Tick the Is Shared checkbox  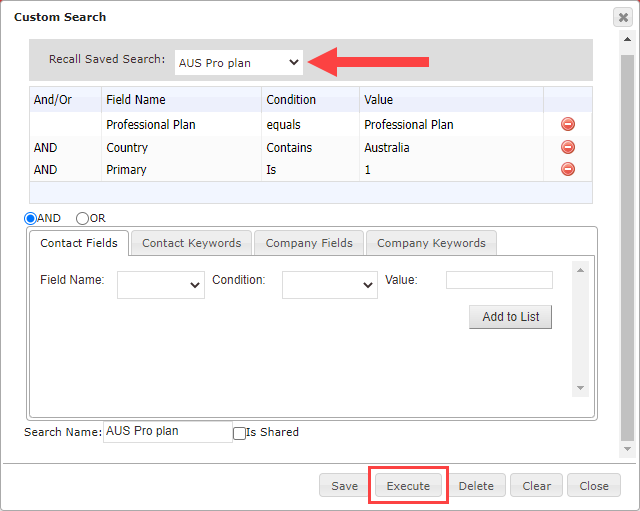pyautogui.click(x=239, y=433)
